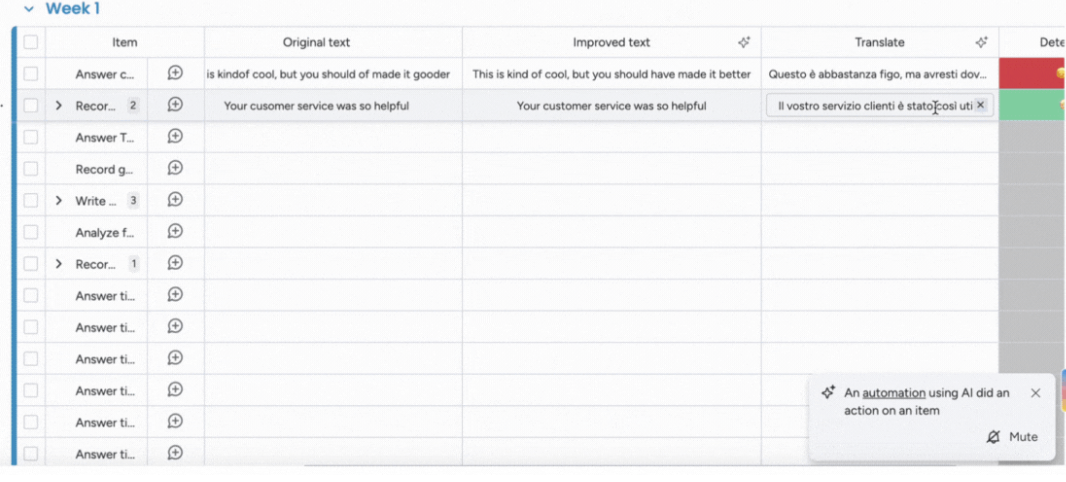Clear the Italian translation cell with the X icon
Image resolution: width=1066 pixels, height=482 pixels.
pos(980,105)
